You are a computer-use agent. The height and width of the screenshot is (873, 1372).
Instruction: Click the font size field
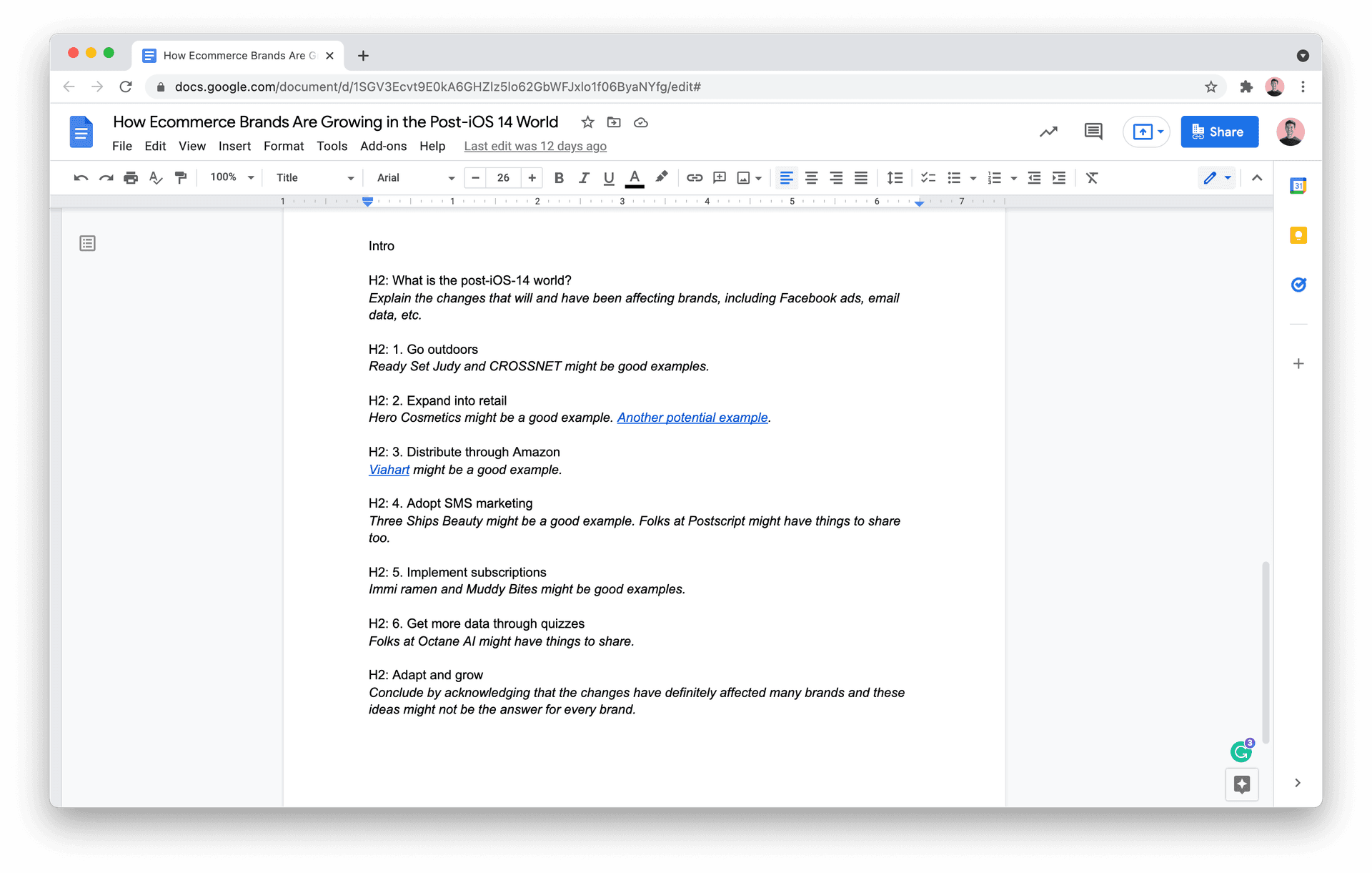pos(503,178)
